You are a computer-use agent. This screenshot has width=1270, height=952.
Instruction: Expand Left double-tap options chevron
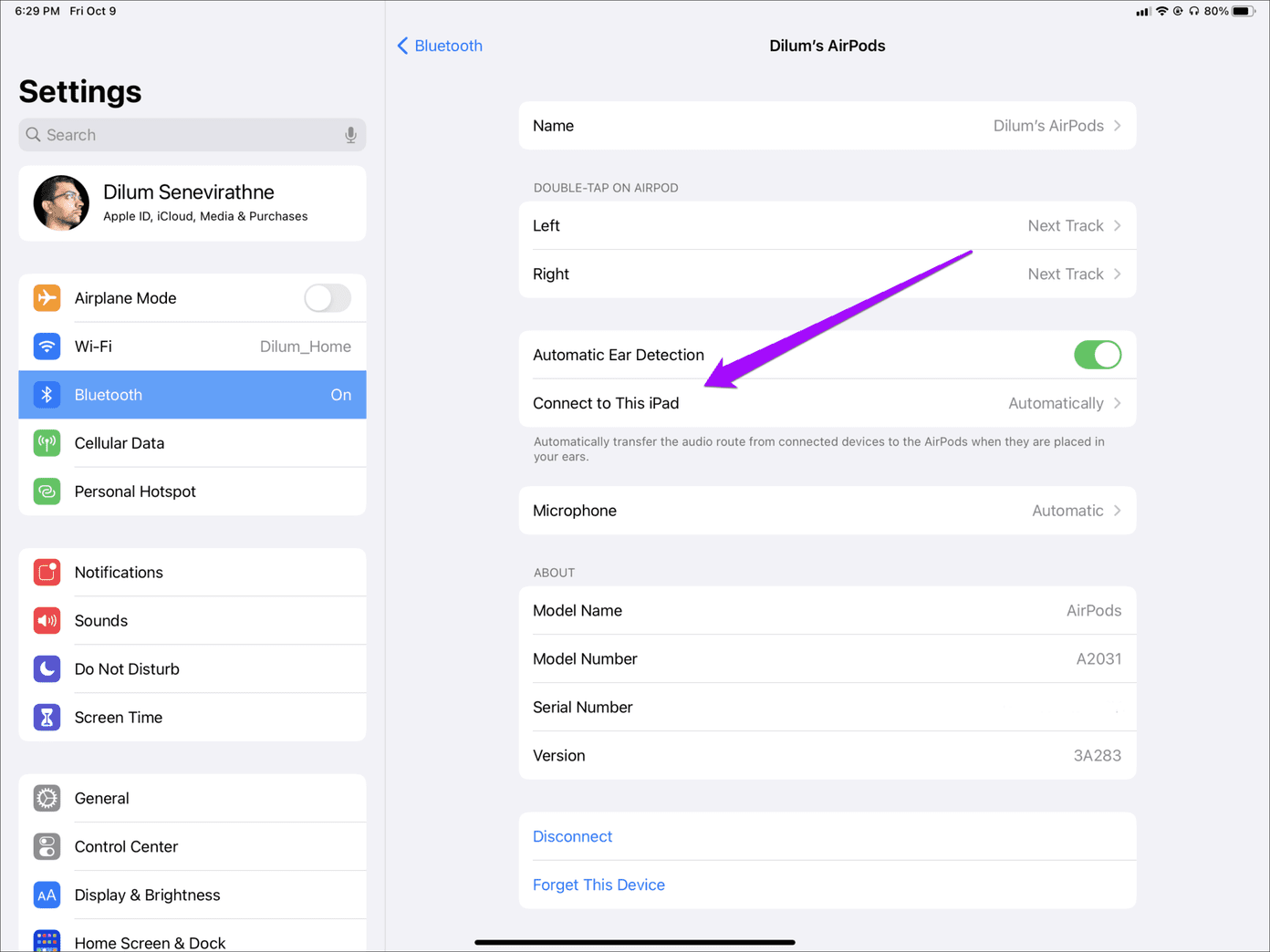(1118, 225)
